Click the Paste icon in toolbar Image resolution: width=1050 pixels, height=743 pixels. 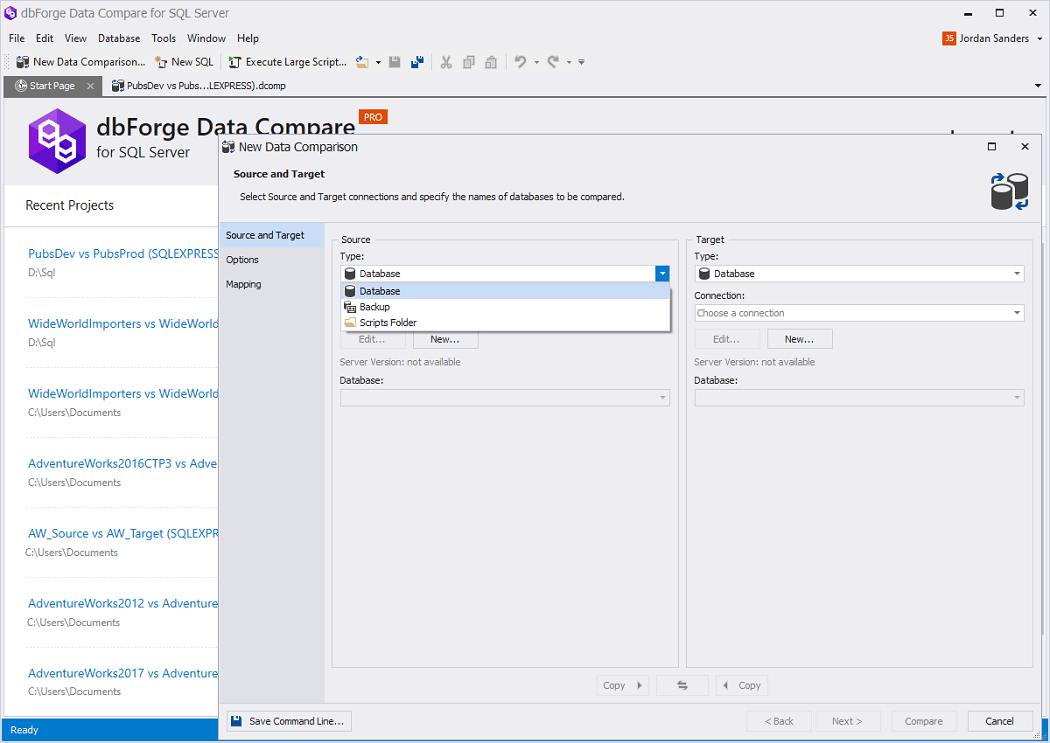tap(491, 62)
